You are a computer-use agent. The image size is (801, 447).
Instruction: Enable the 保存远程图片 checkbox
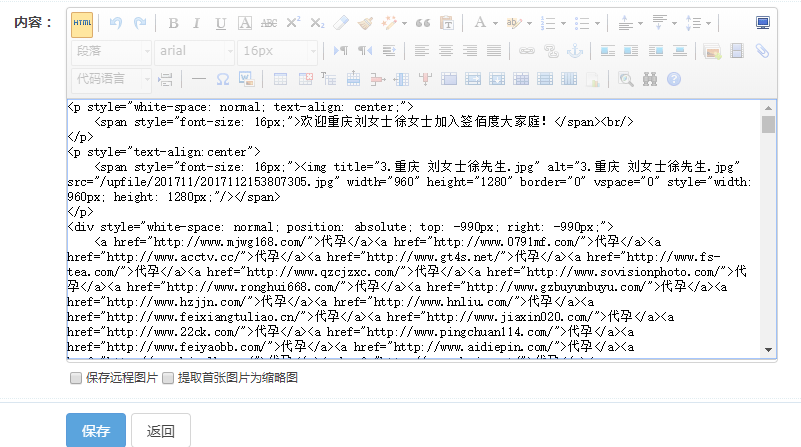pos(76,378)
